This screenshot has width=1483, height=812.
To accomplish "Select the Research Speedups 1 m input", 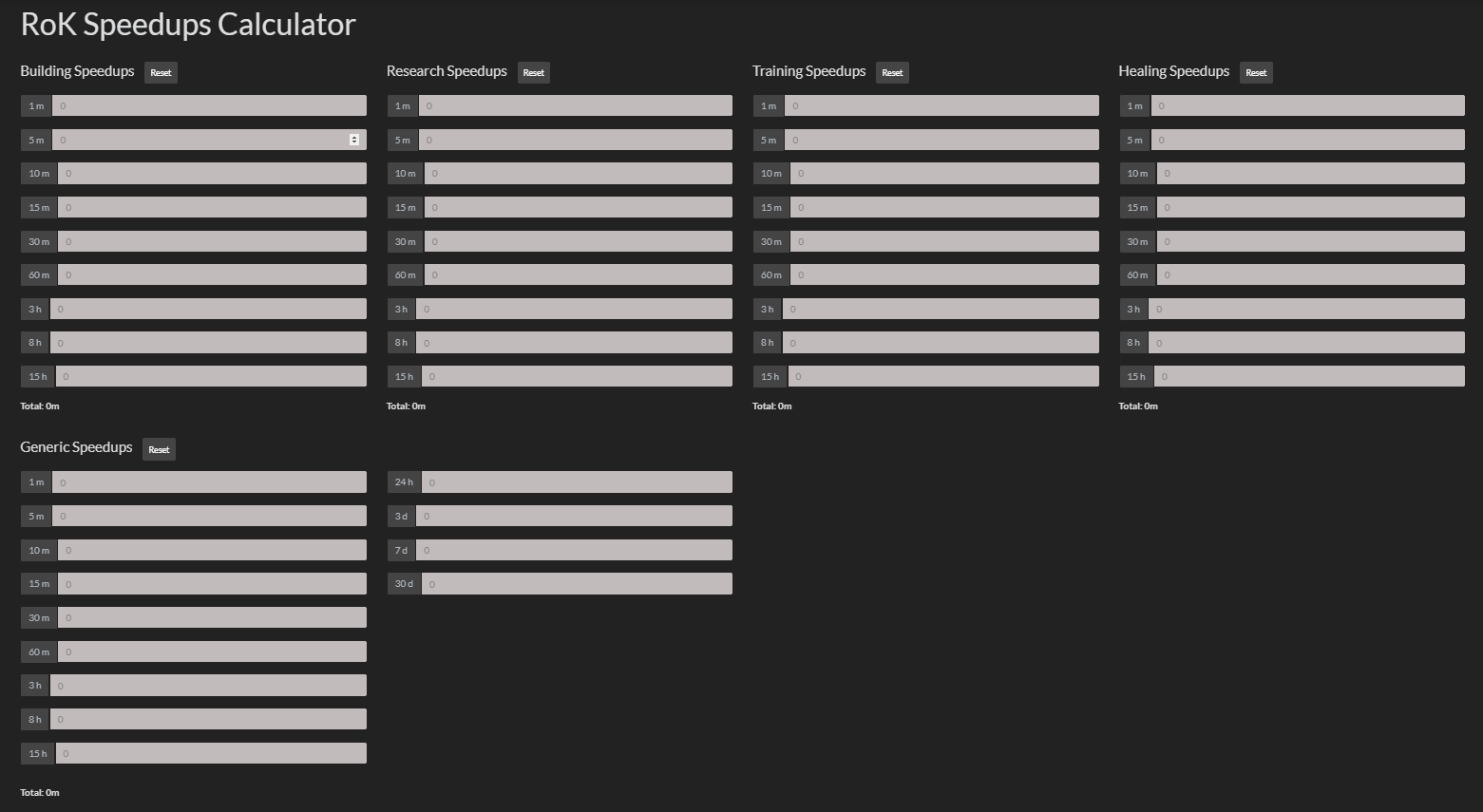I will [576, 105].
